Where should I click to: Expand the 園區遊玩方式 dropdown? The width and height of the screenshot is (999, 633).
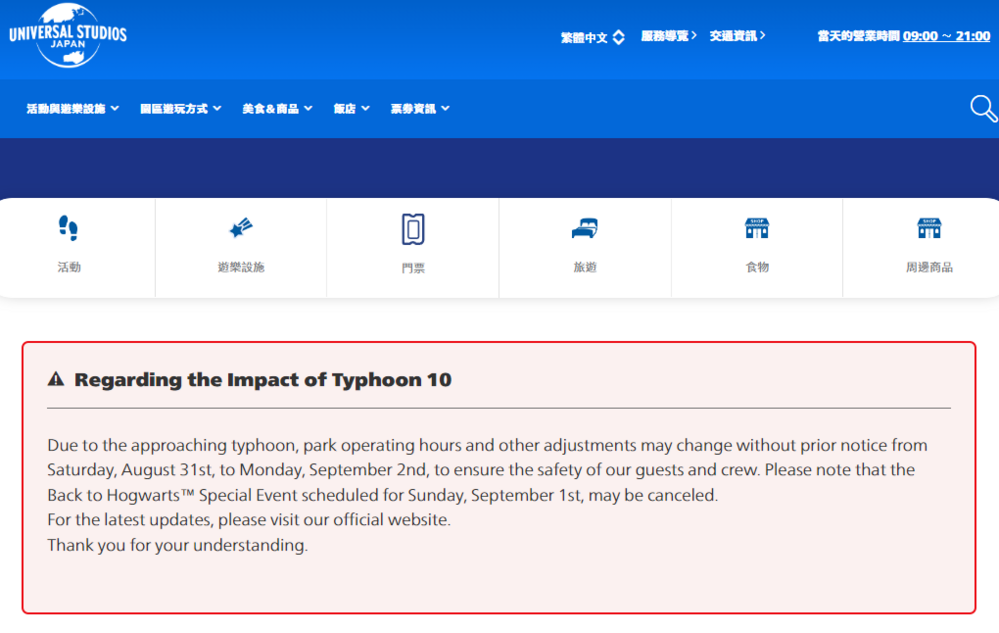(x=180, y=108)
